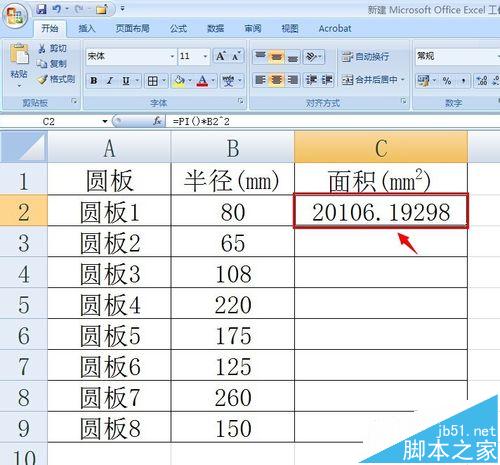
Task: Open the 数据 tab
Action: tap(215, 29)
